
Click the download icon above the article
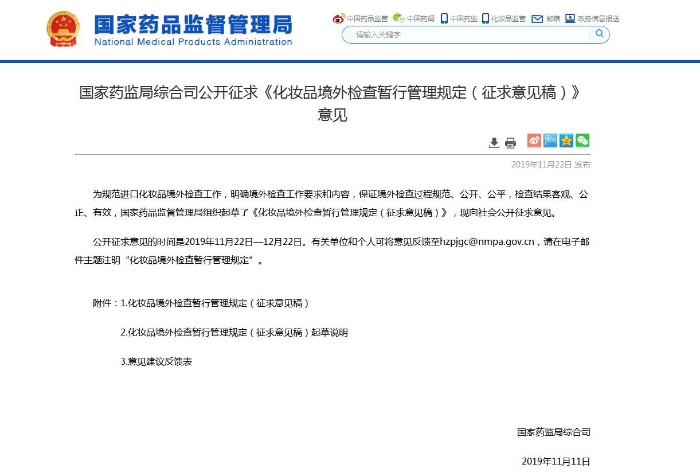pyautogui.click(x=494, y=142)
